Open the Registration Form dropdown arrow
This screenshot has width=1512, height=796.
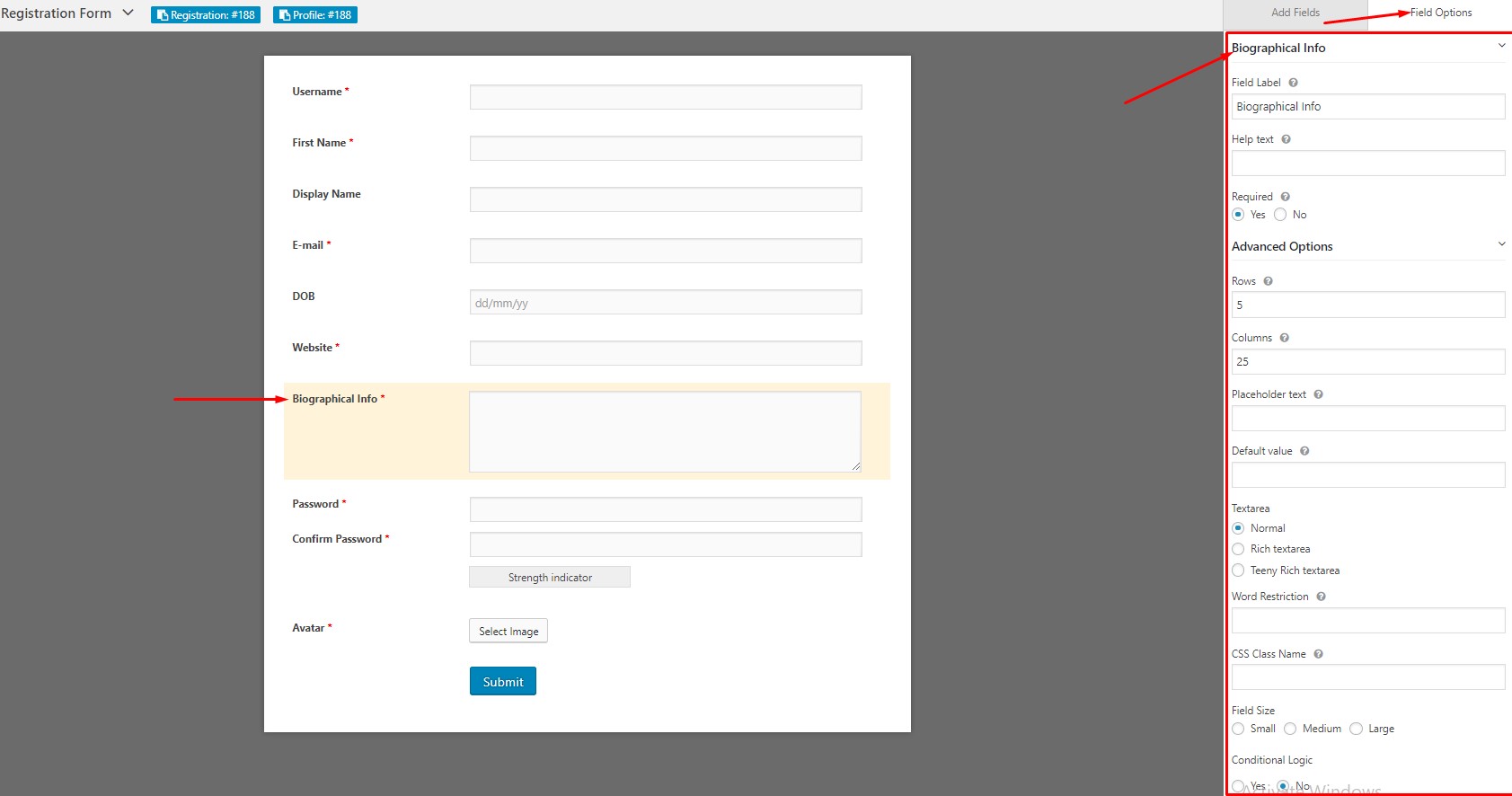click(128, 13)
